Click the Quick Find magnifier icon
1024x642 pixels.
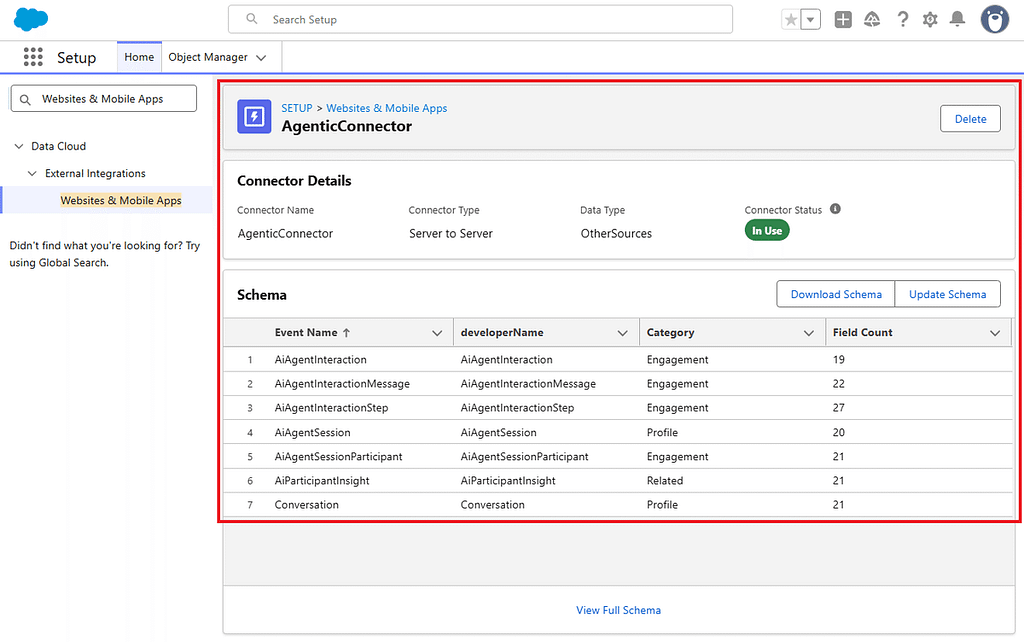click(x=25, y=99)
